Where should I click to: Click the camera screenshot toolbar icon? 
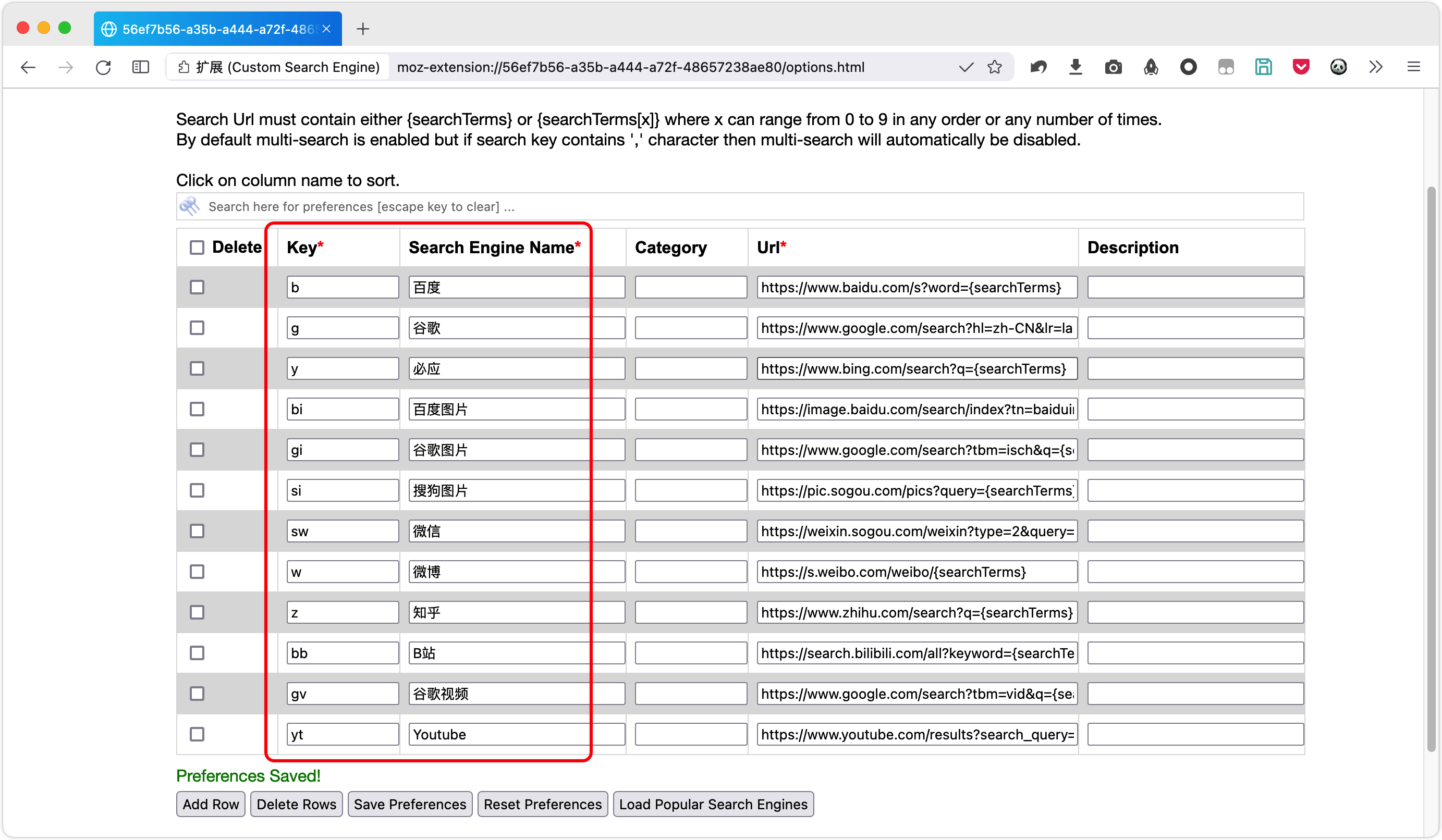1113,67
